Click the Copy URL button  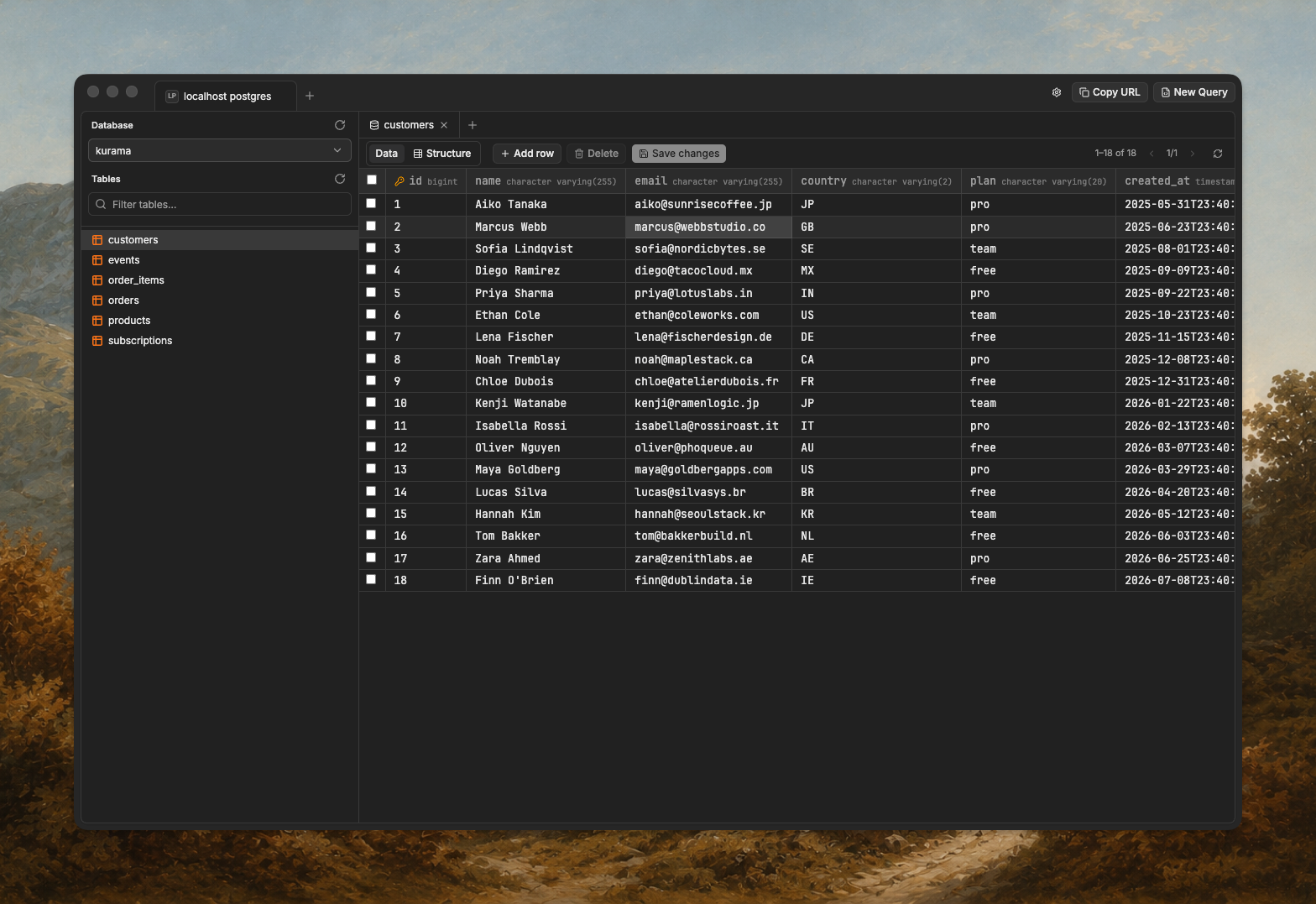tap(1110, 92)
